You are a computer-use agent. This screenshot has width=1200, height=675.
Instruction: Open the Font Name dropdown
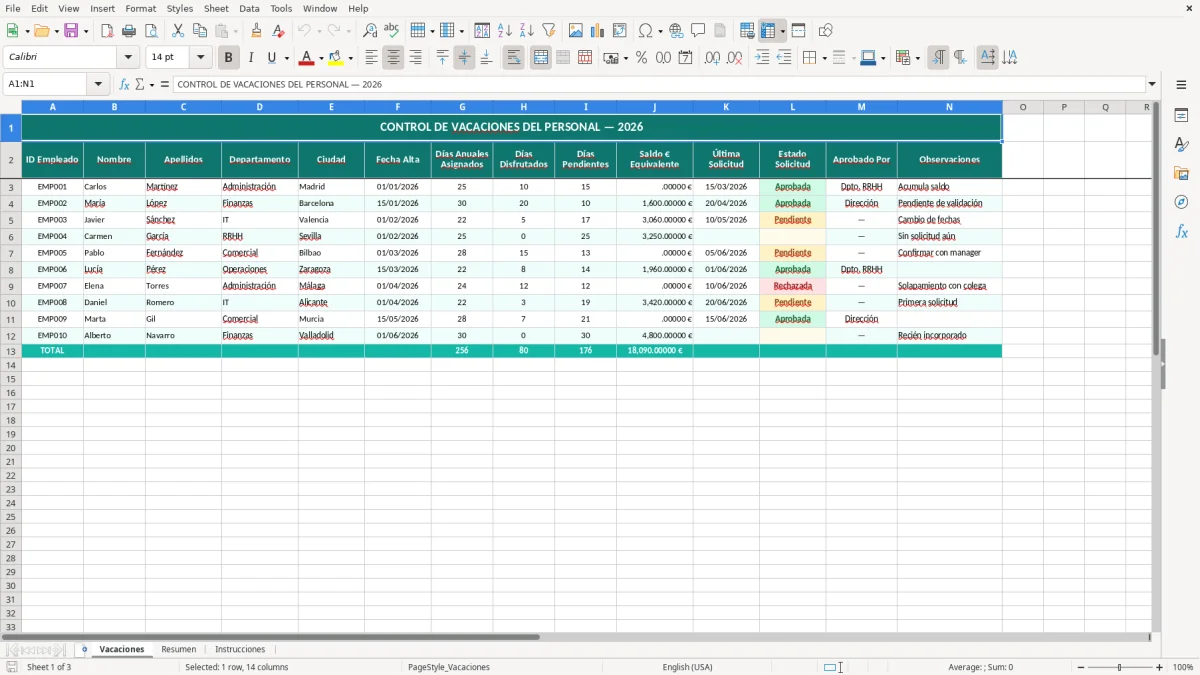pyautogui.click(x=128, y=58)
